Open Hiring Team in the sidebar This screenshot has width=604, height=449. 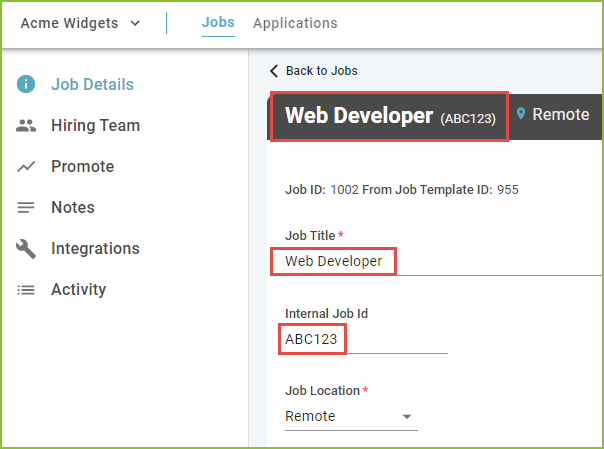(96, 126)
